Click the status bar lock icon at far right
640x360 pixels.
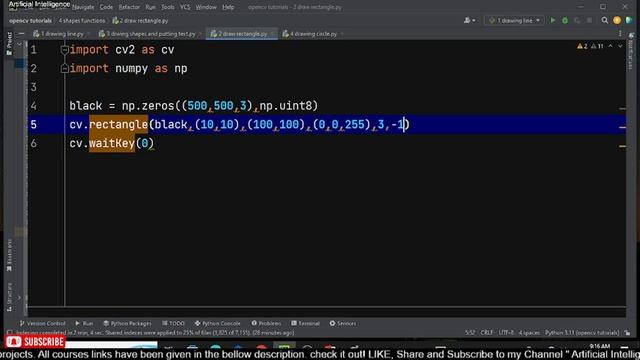tap(628, 333)
